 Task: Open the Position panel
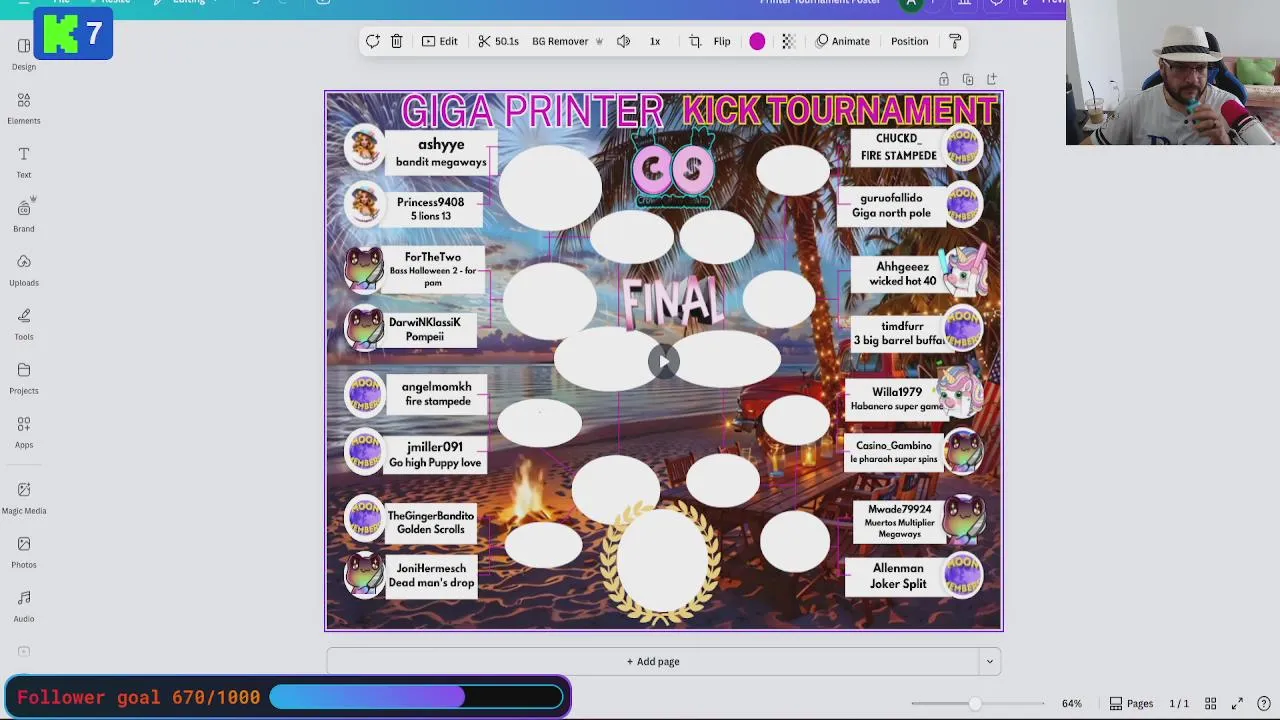coord(910,41)
